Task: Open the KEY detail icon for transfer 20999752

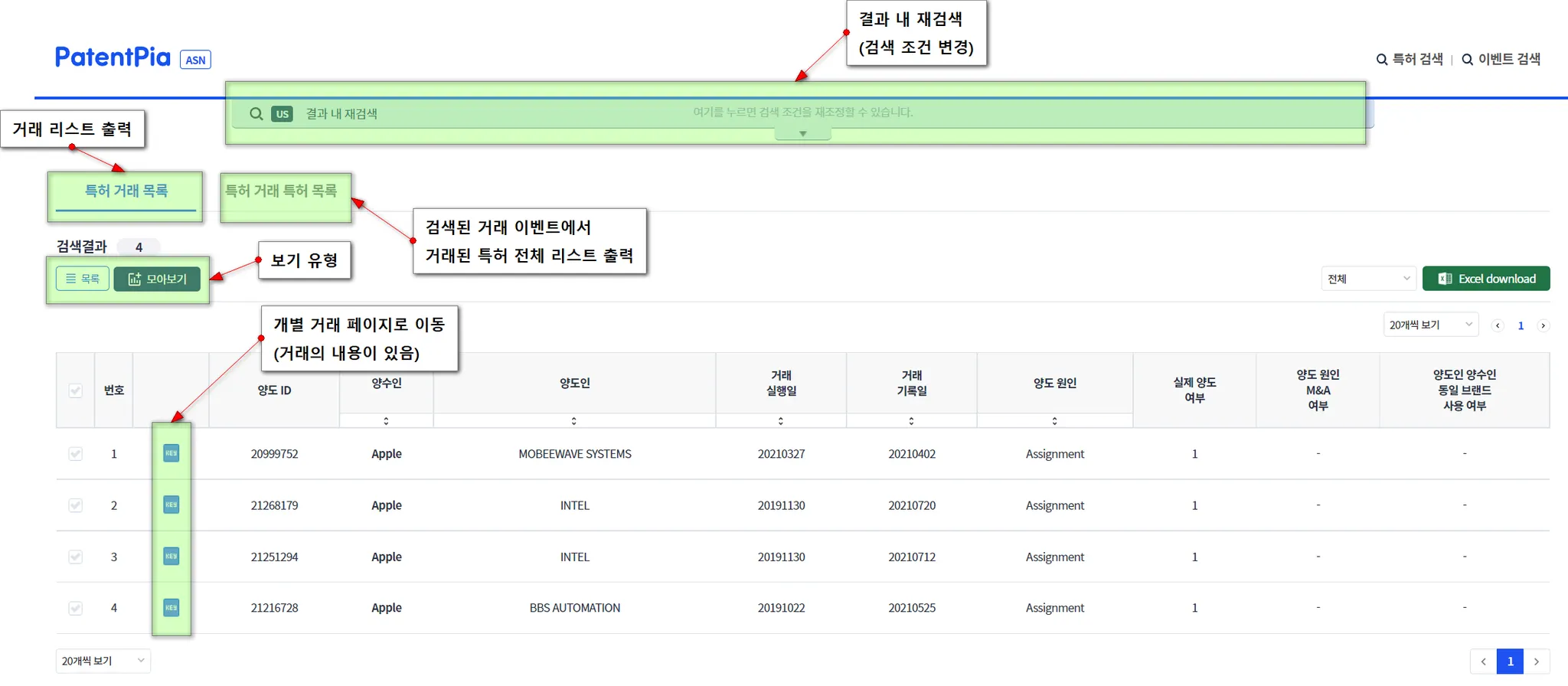Action: (x=171, y=453)
